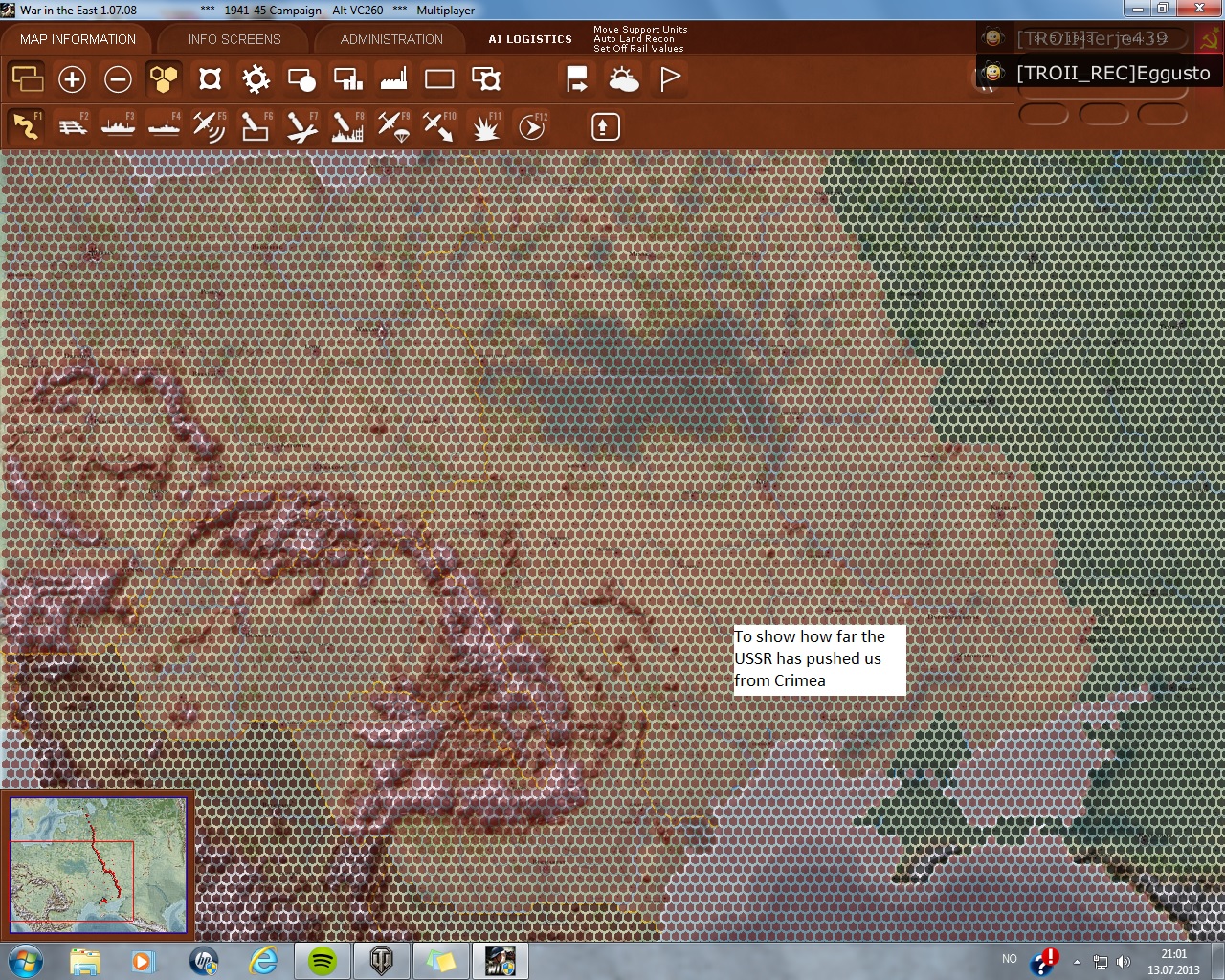Image resolution: width=1225 pixels, height=980 pixels.
Task: Zoom in the map with plus icon
Action: [x=72, y=78]
